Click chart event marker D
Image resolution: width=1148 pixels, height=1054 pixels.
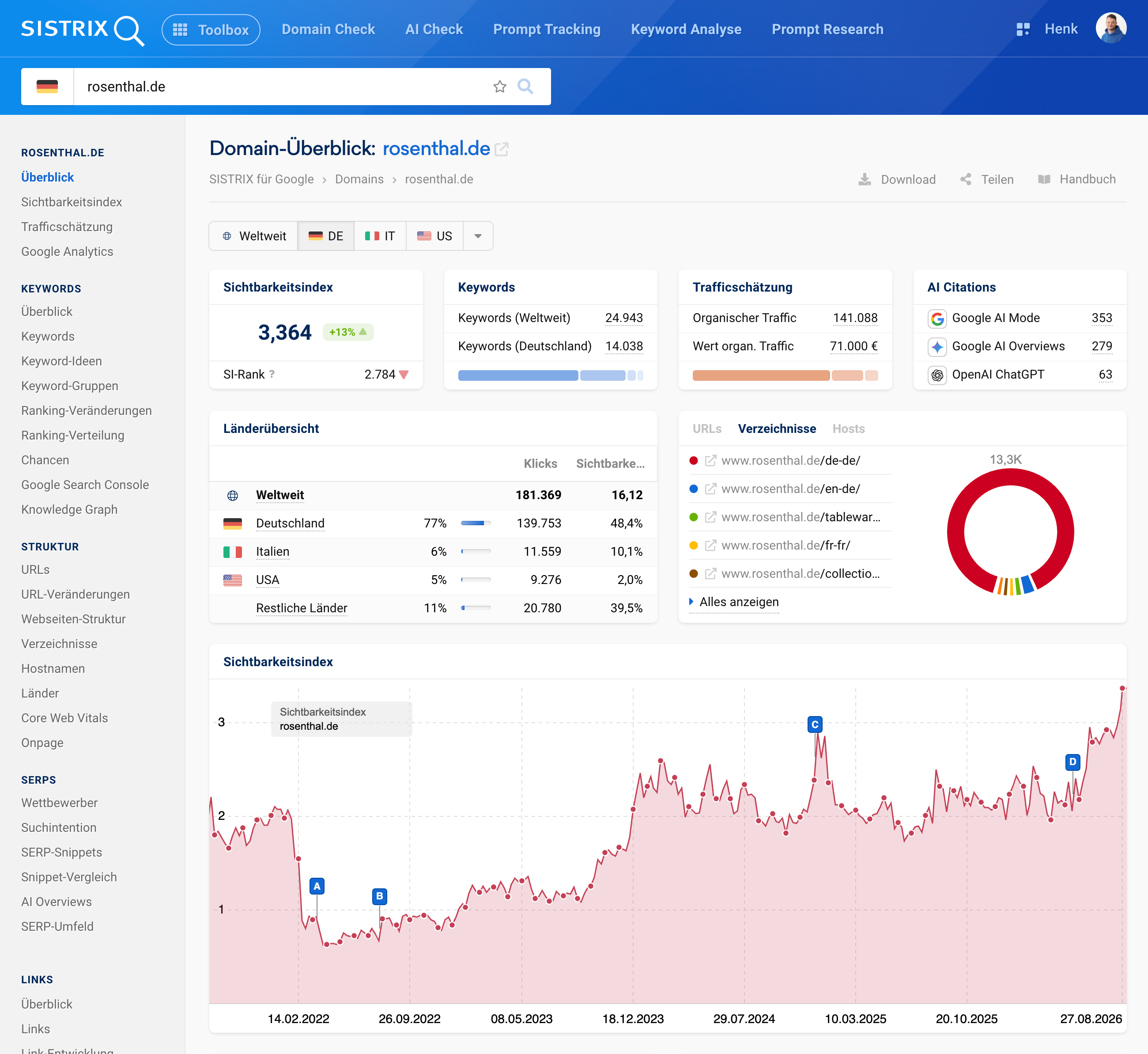[1073, 762]
